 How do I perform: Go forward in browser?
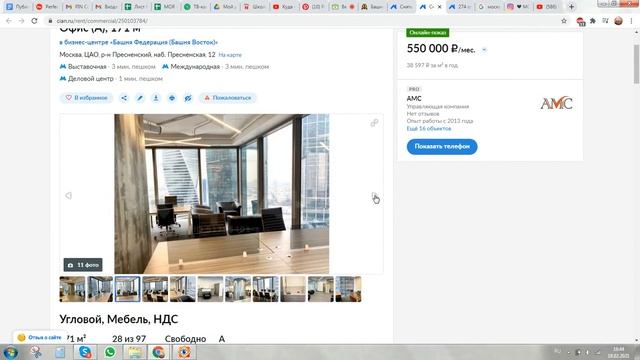[21, 21]
